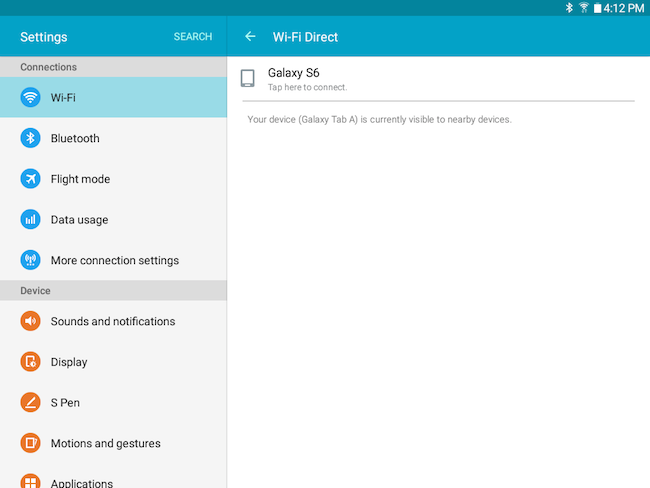Tap the Bluetooth status bar icon
Viewport: 650px width, 488px height.
569,8
